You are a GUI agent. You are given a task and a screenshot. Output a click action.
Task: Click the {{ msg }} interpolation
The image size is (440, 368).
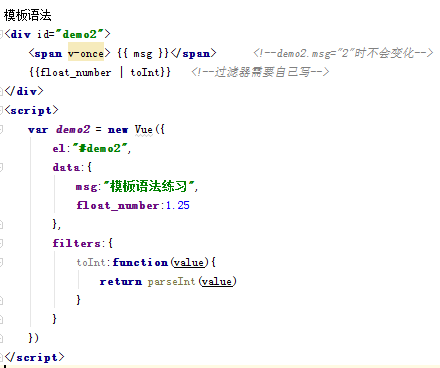pyautogui.click(x=143, y=53)
